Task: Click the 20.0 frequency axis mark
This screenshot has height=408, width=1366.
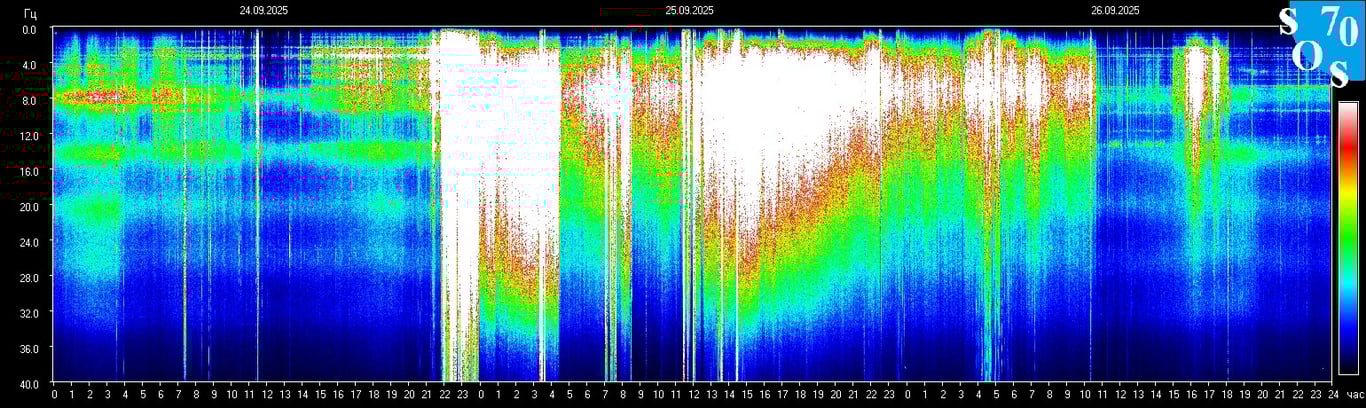Action: pos(30,206)
